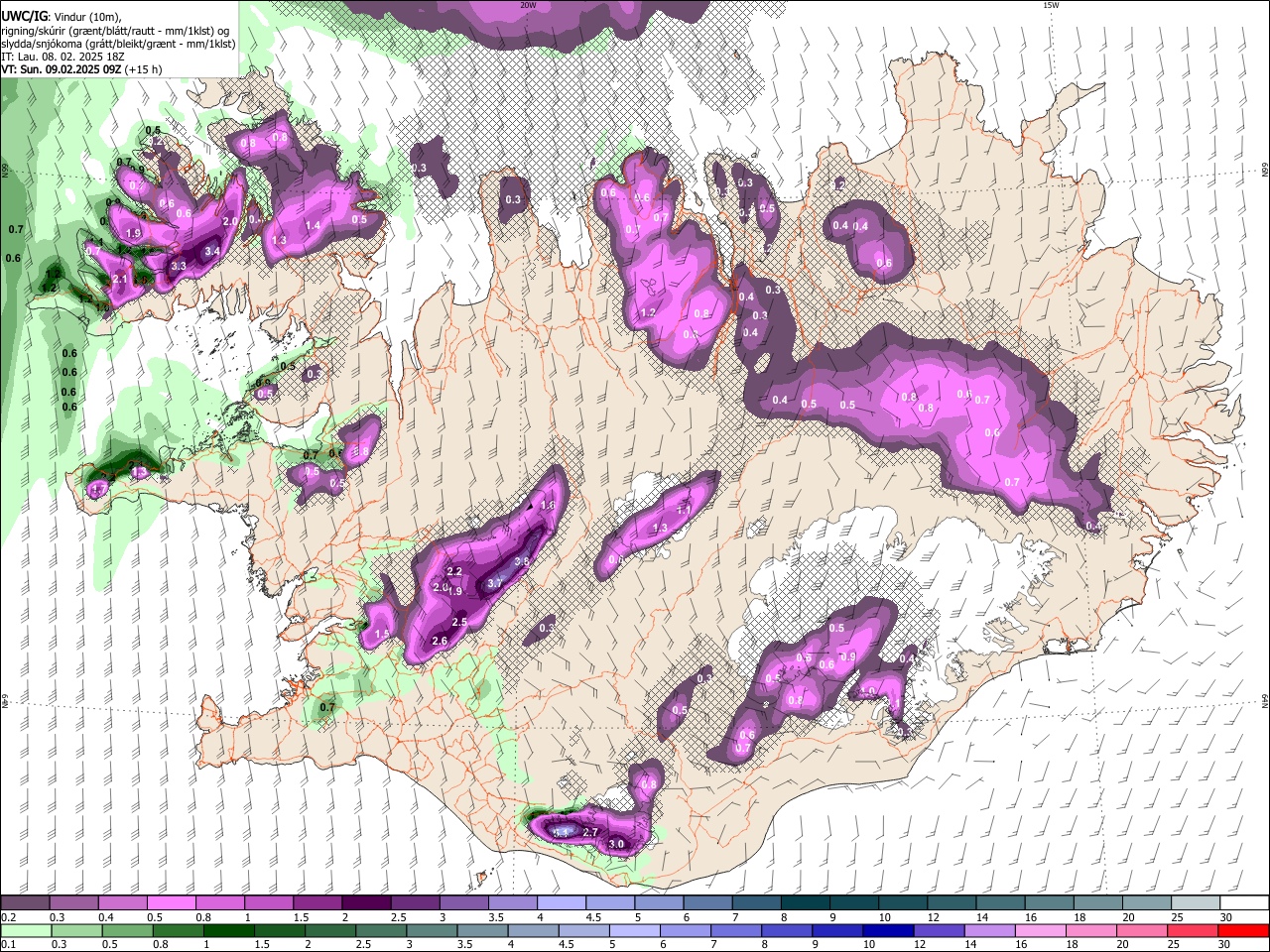The height and width of the screenshot is (952, 1270).
Task: Click the '20W' longitude label
Action: click(x=529, y=5)
